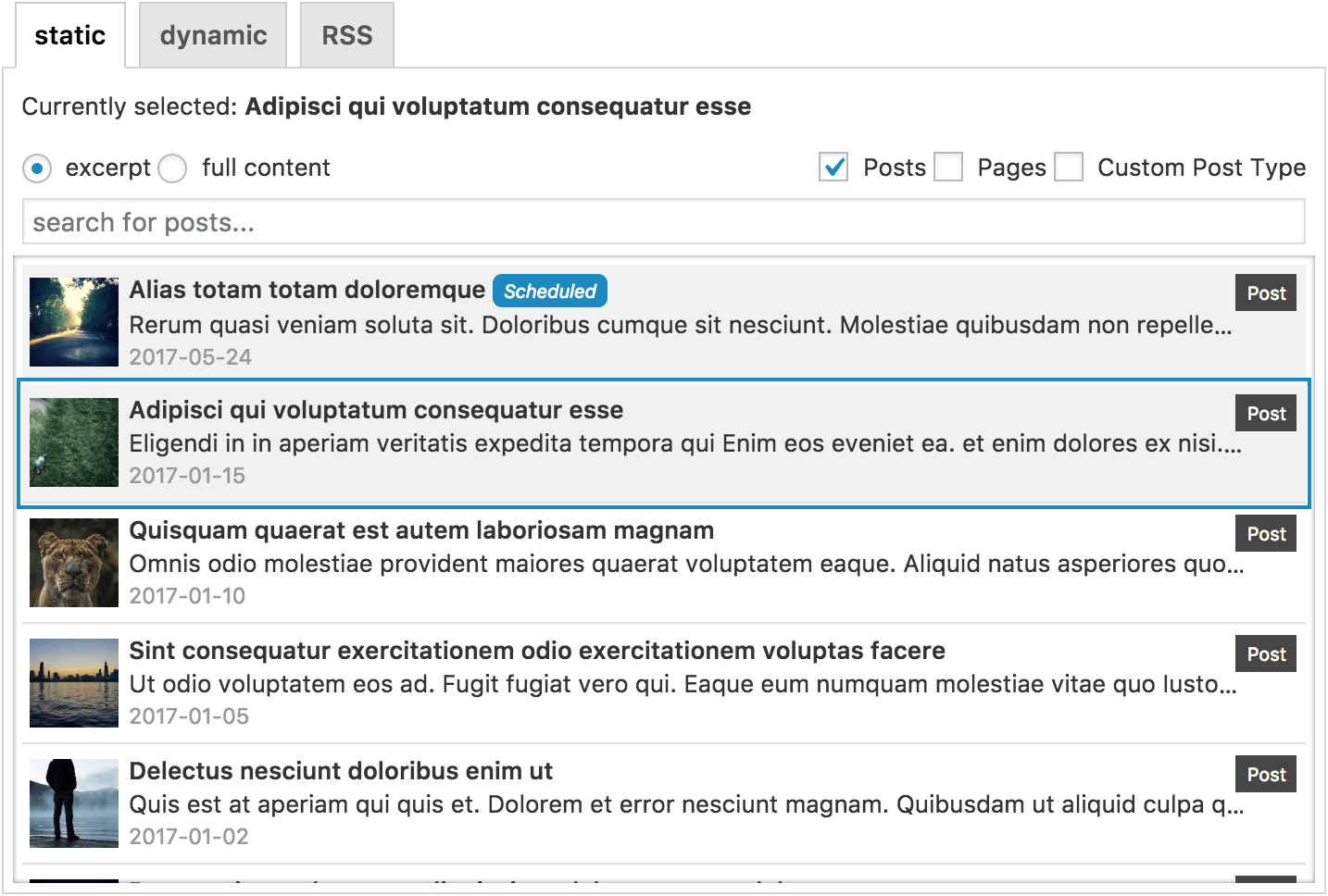Image resolution: width=1328 pixels, height=896 pixels.
Task: Switch to the dynamic tab
Action: click(213, 35)
